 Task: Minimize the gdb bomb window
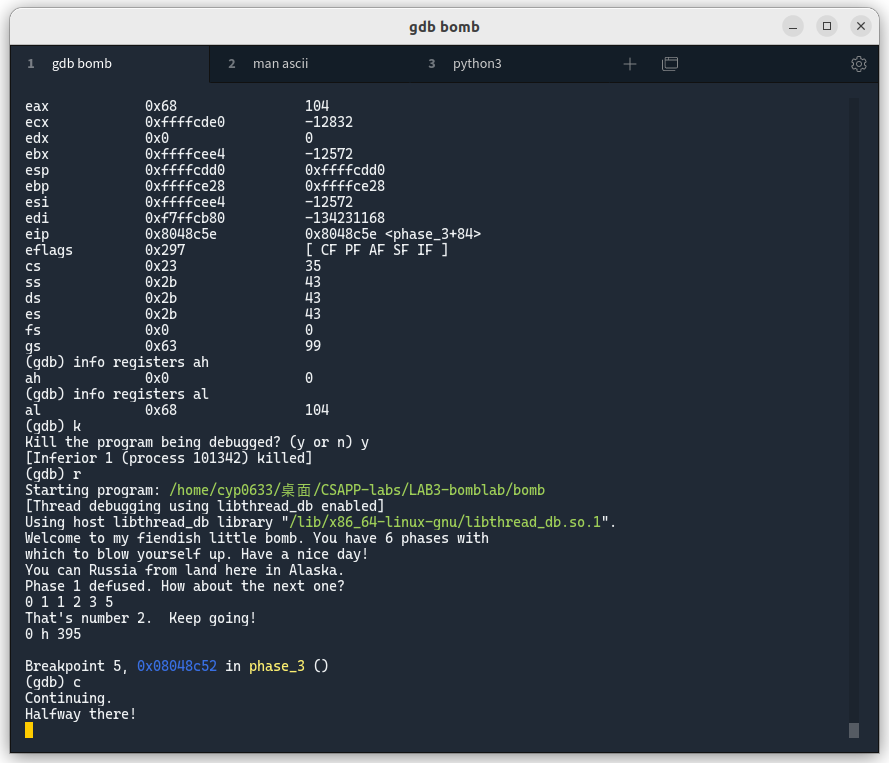[793, 27]
